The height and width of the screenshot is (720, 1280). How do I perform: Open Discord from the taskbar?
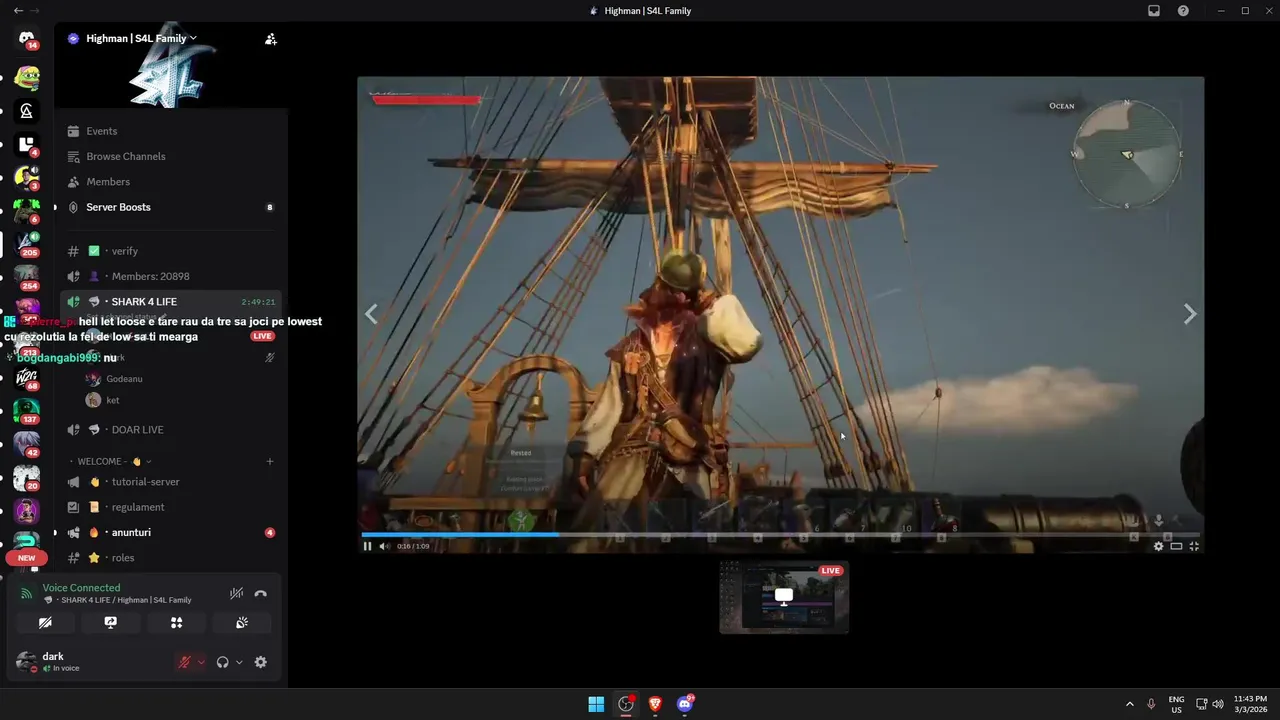(x=685, y=704)
